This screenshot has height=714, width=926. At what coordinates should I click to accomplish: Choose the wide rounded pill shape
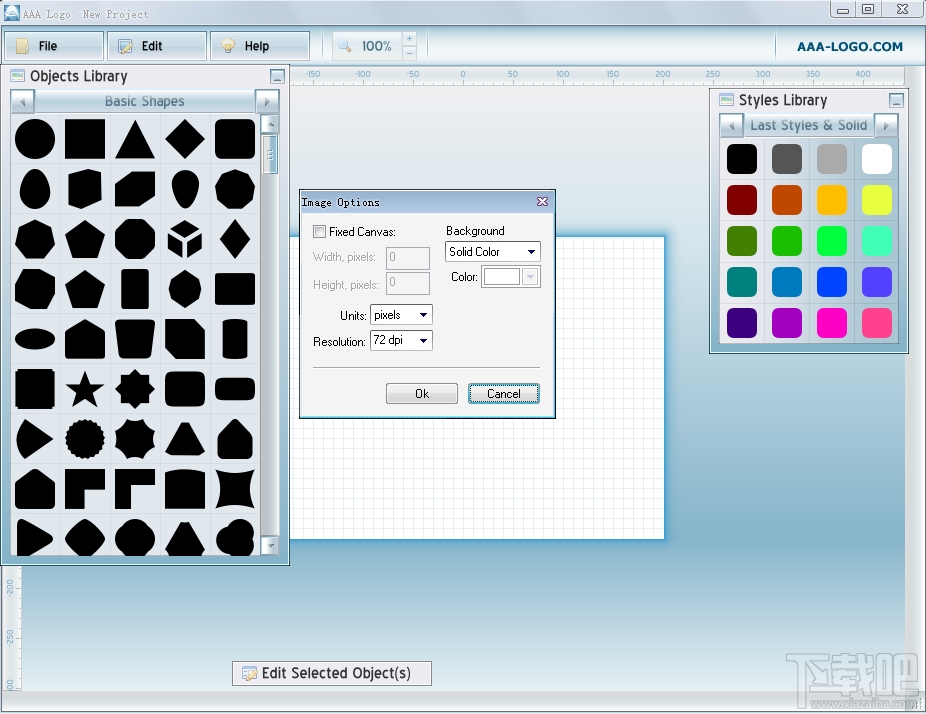click(235, 389)
